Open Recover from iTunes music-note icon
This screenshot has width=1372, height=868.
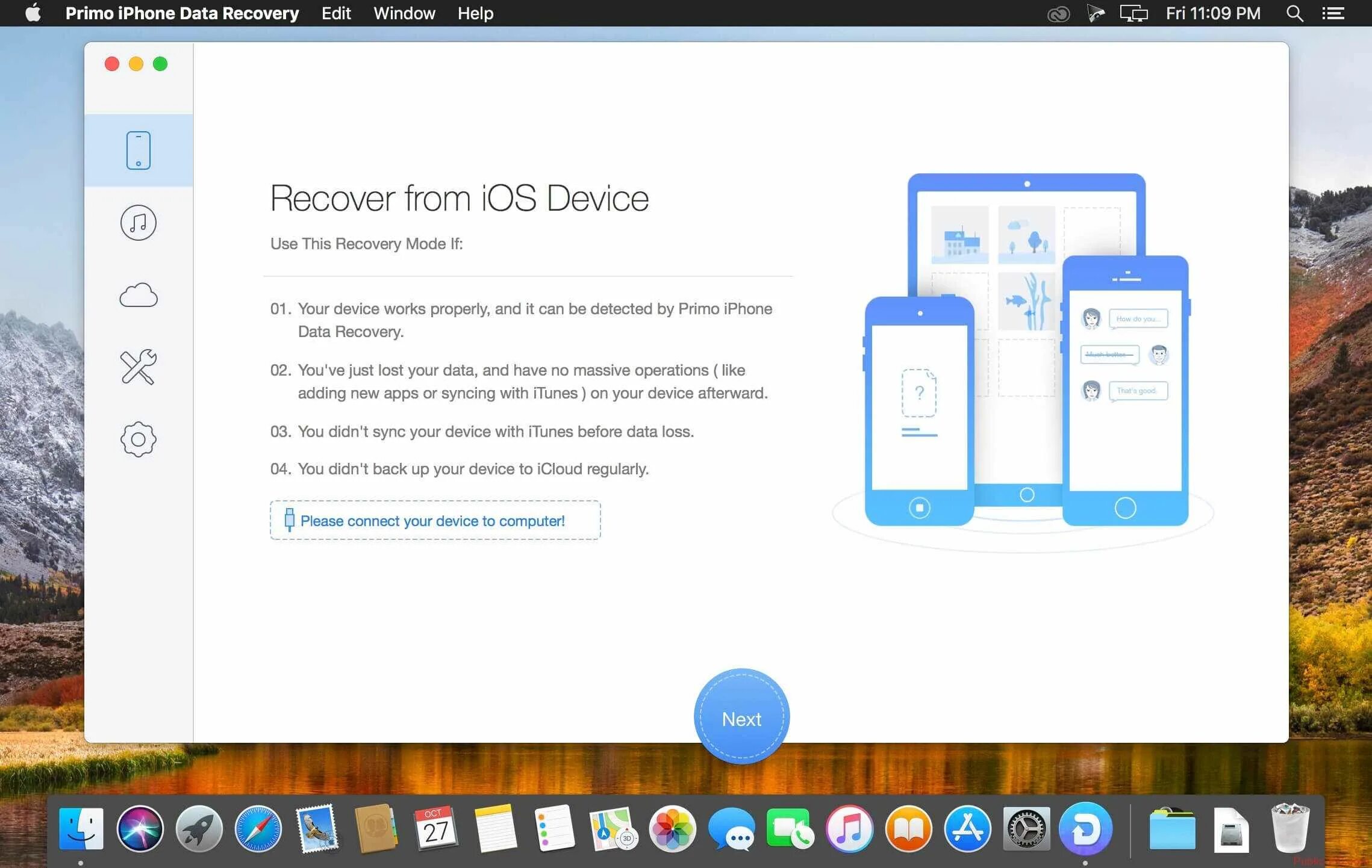pyautogui.click(x=139, y=223)
